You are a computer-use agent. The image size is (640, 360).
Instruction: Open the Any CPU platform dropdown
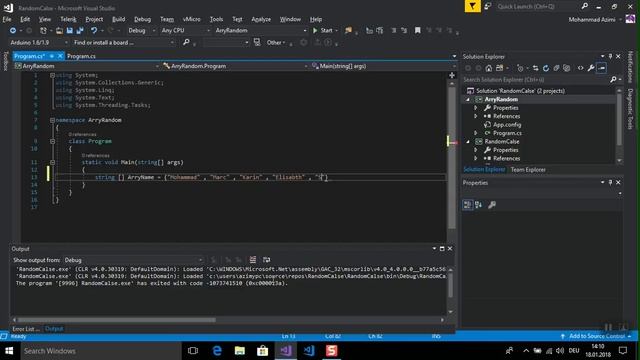click(185, 31)
